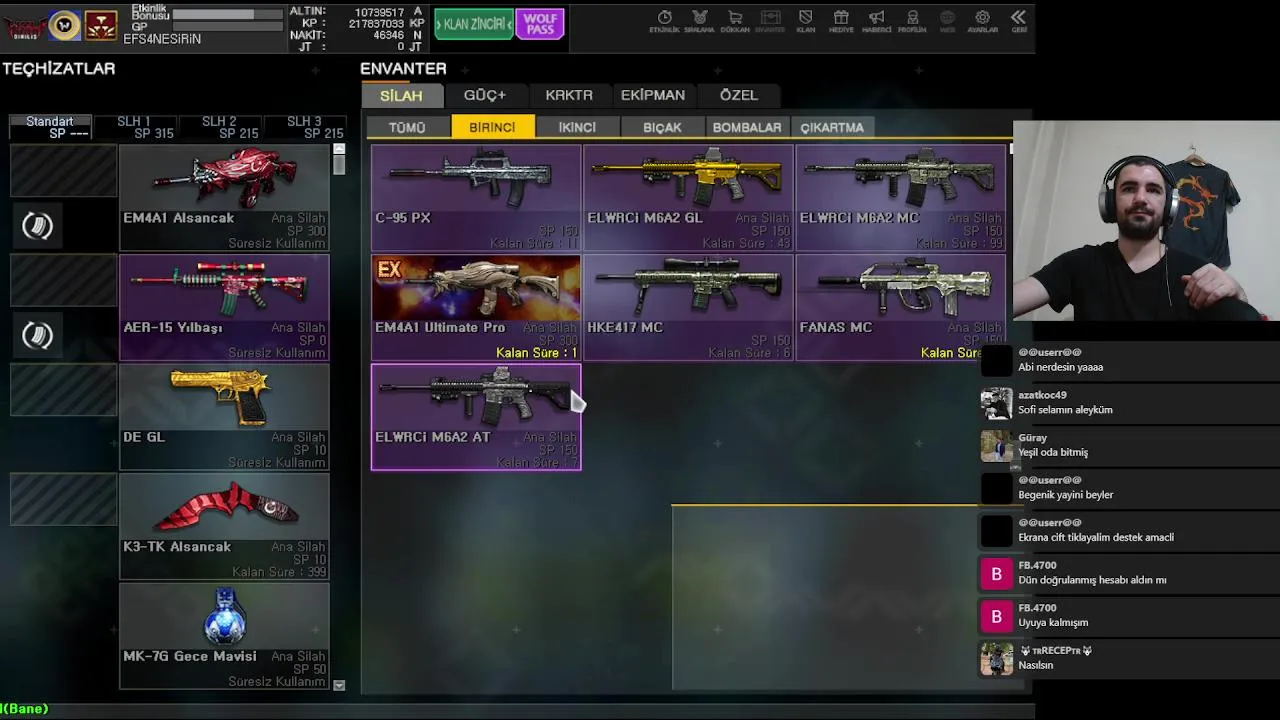
Task: Click azatkoc49 avatar in chat overlay
Action: click(996, 403)
